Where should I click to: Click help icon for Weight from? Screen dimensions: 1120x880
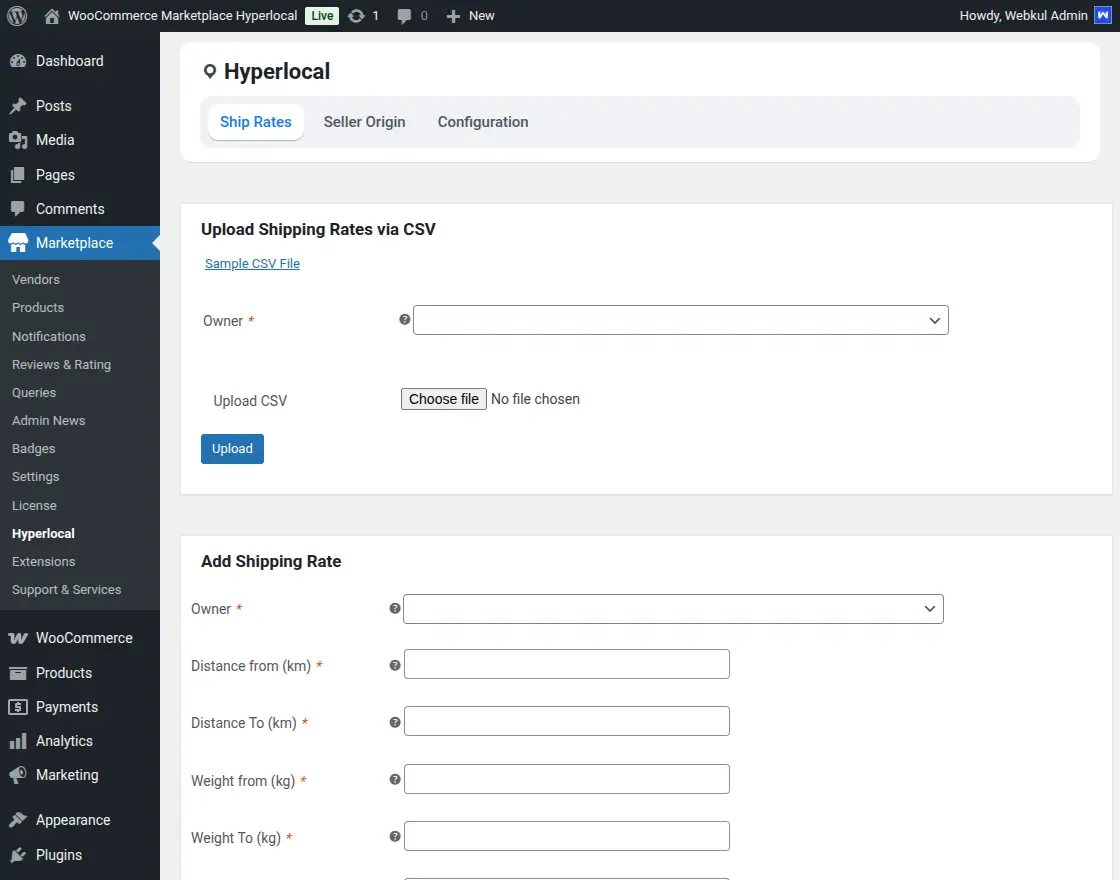click(x=394, y=780)
